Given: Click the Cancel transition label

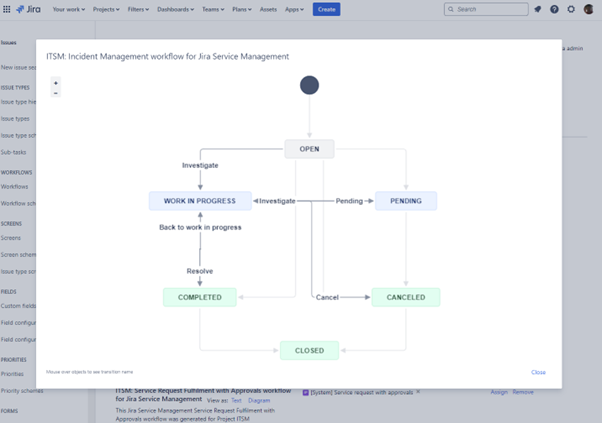Looking at the screenshot, I should (x=327, y=297).
